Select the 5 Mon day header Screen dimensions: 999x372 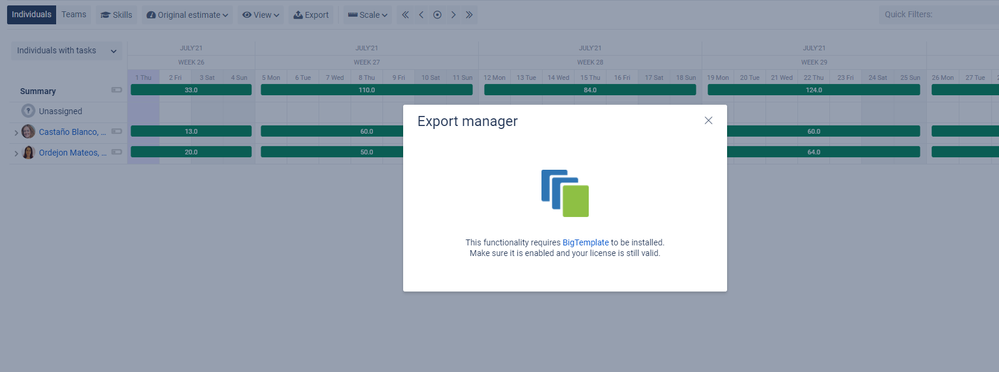(271, 78)
